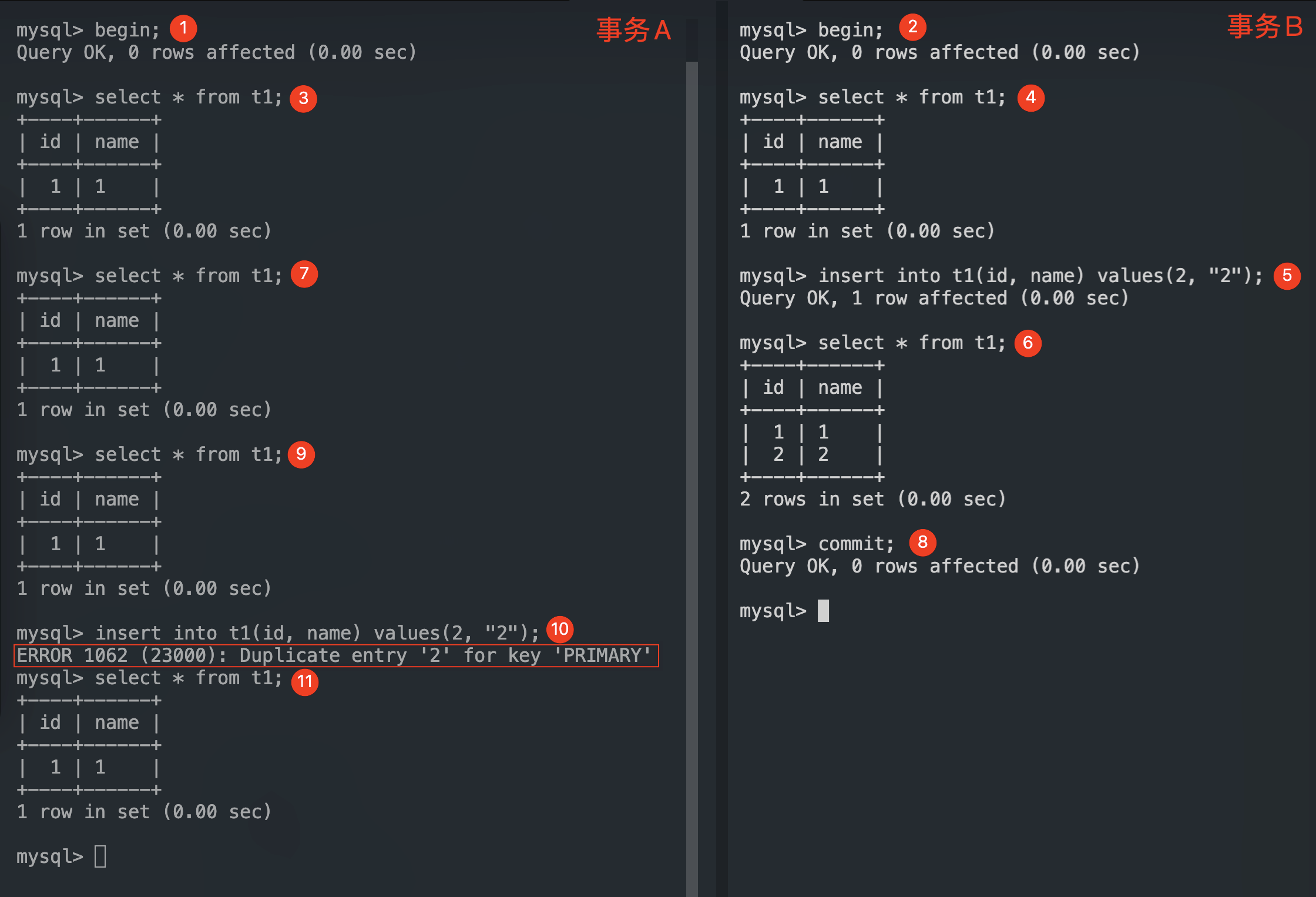The width and height of the screenshot is (1316, 897).
Task: Click the Duplicate entry error message
Action: [x=335, y=655]
